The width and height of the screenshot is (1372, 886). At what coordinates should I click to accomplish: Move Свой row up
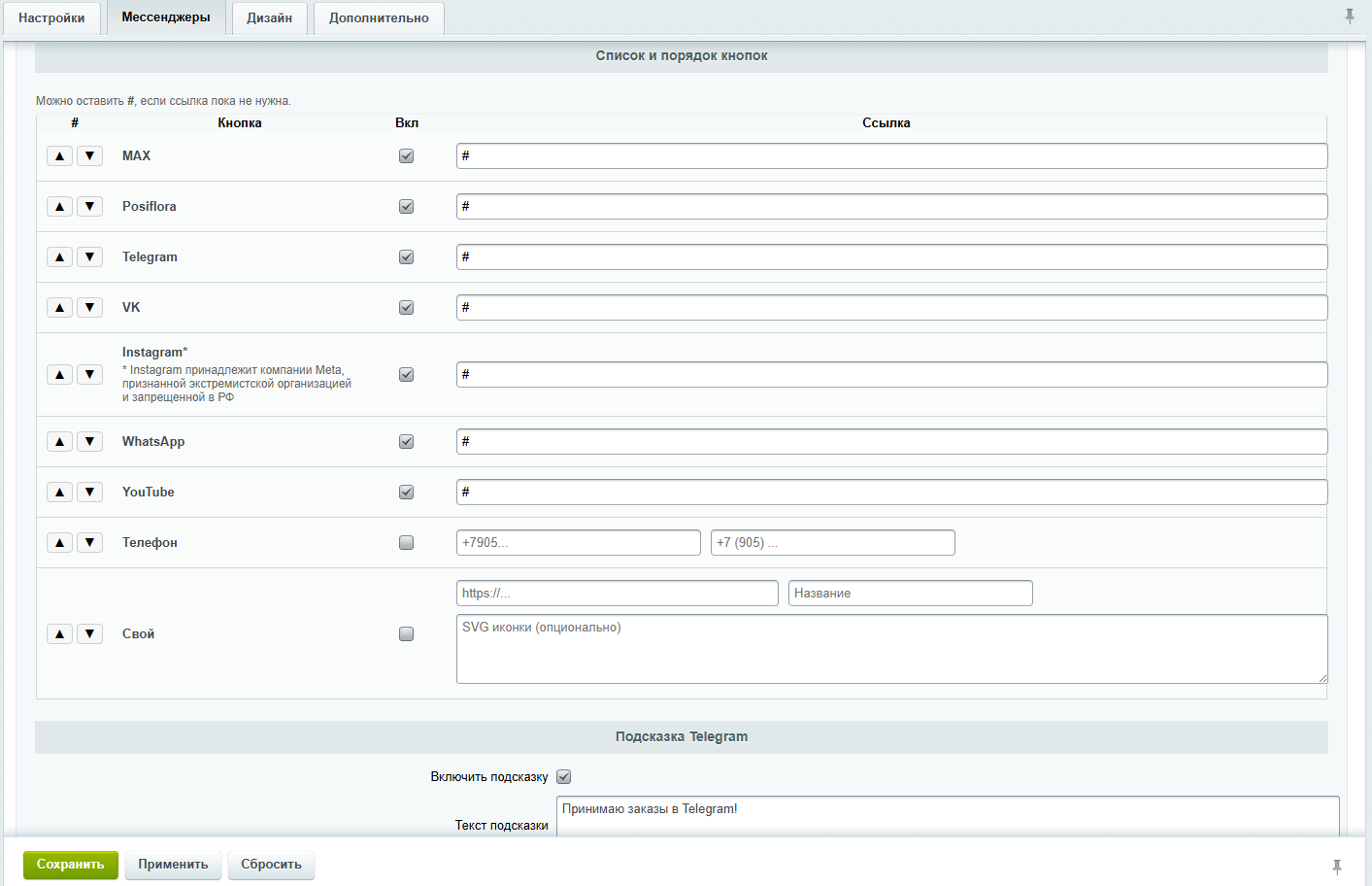pyautogui.click(x=60, y=633)
